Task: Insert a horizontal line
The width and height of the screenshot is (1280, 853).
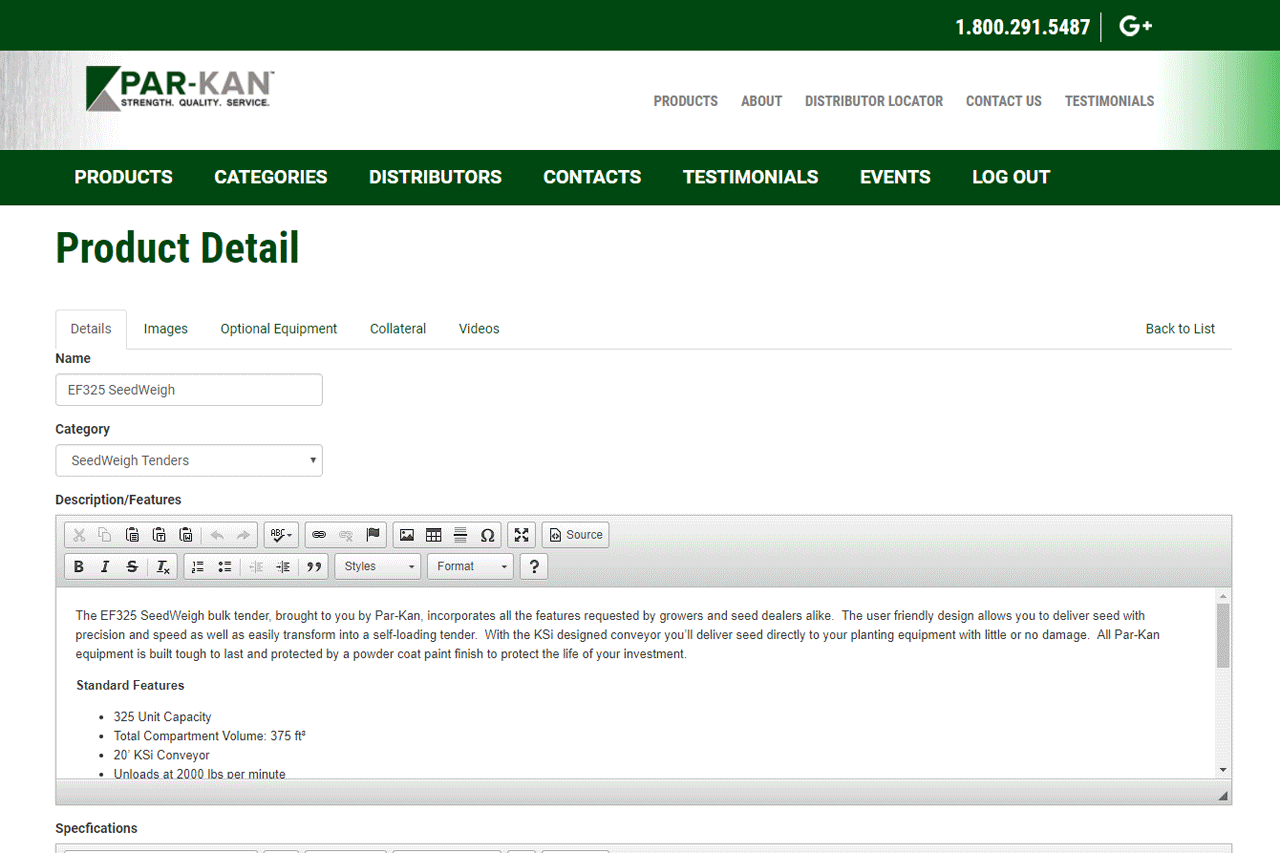Action: click(x=461, y=535)
